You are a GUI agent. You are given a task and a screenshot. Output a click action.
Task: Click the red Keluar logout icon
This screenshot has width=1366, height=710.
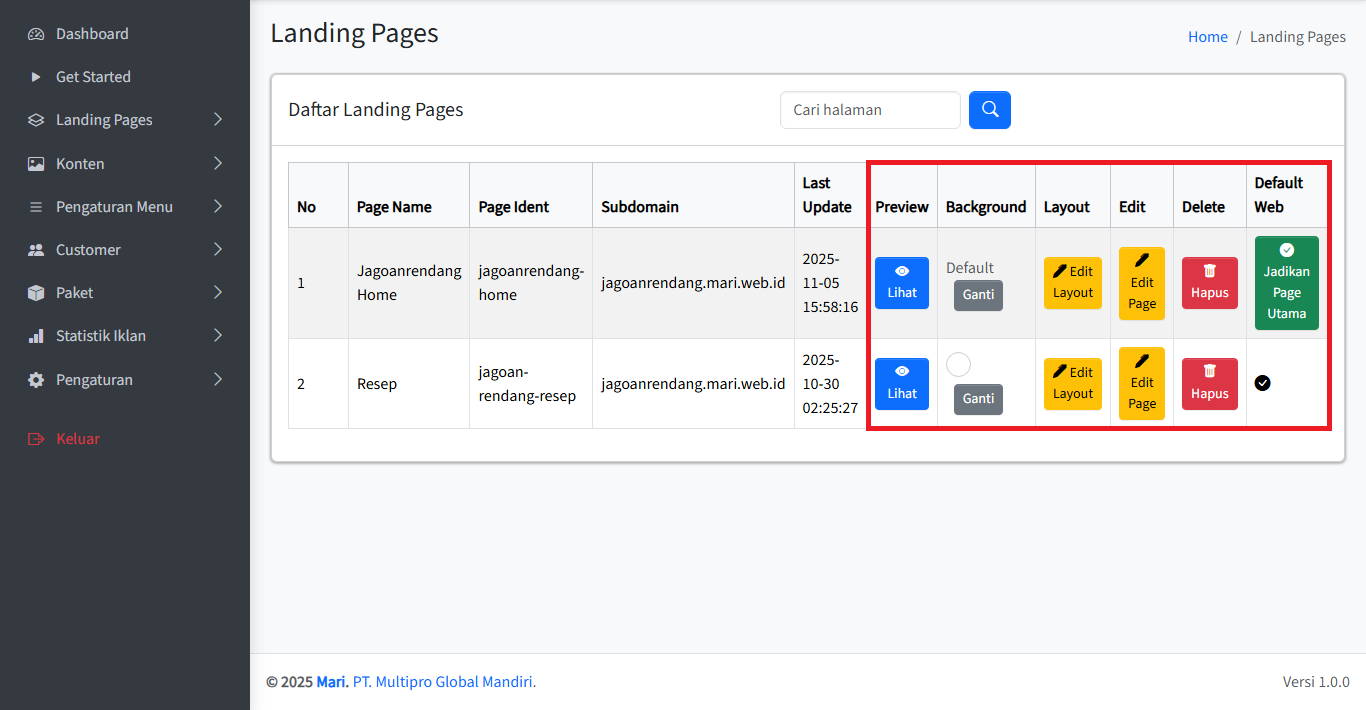(36, 439)
